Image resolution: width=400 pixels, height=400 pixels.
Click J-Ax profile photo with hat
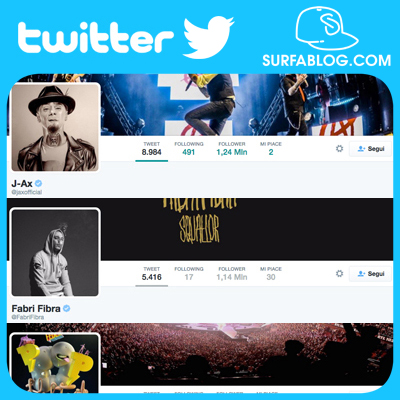click(x=55, y=127)
